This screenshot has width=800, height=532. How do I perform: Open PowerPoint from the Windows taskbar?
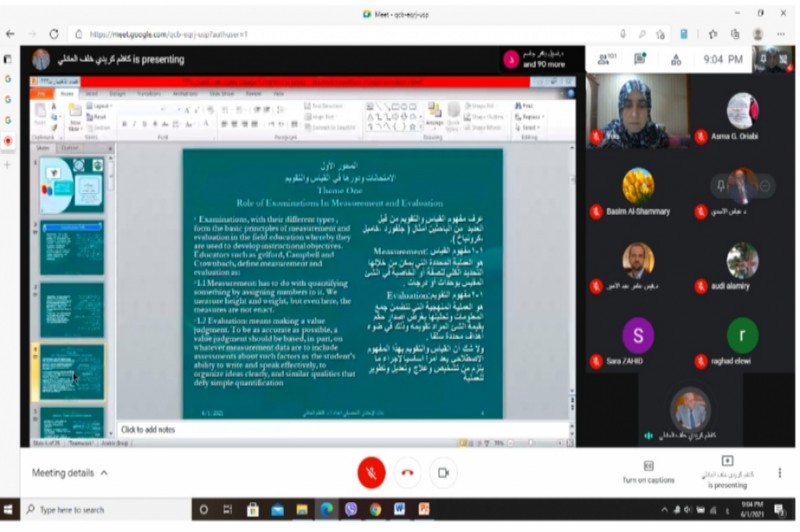(423, 509)
